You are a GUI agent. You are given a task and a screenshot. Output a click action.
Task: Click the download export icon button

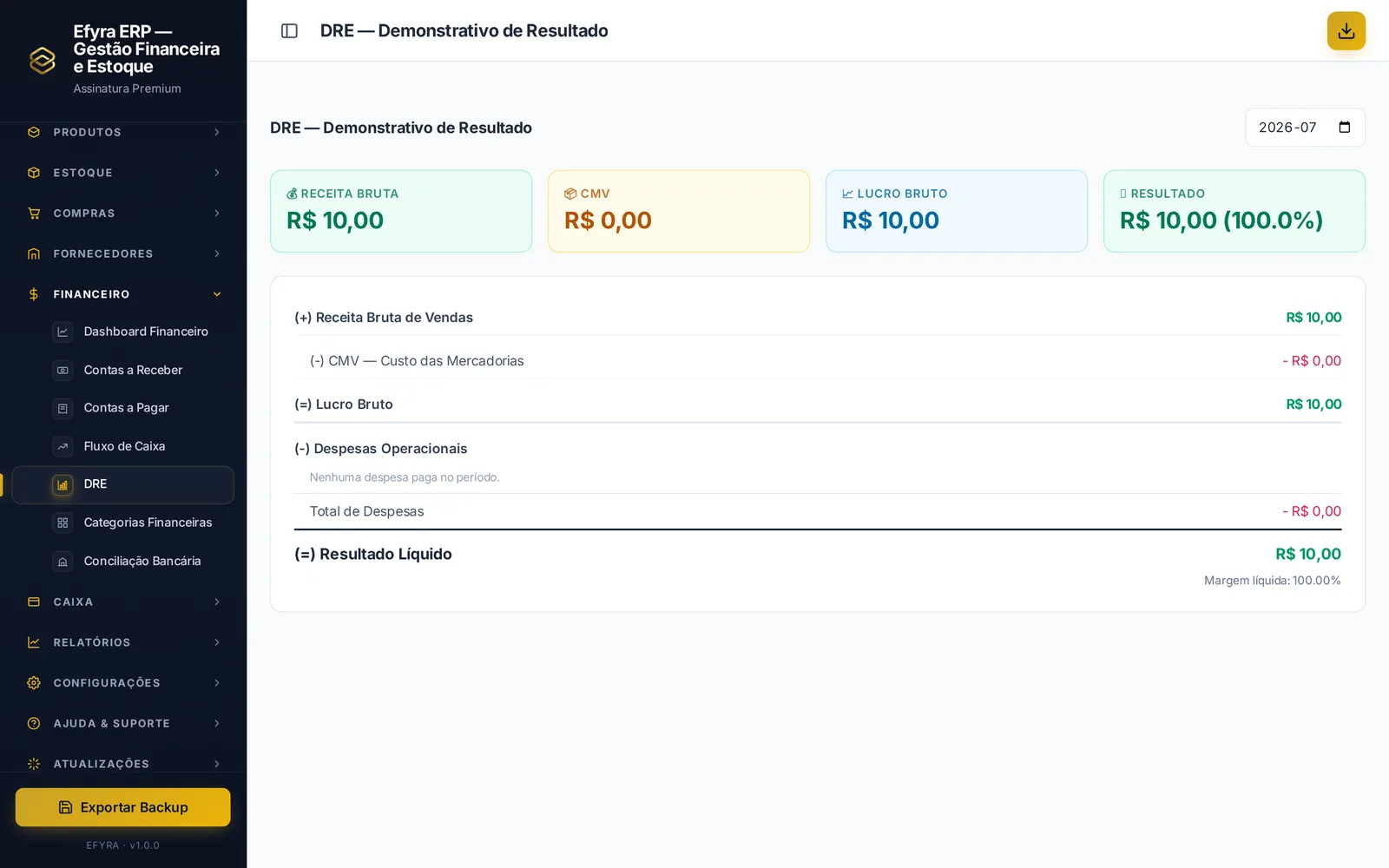(1346, 31)
